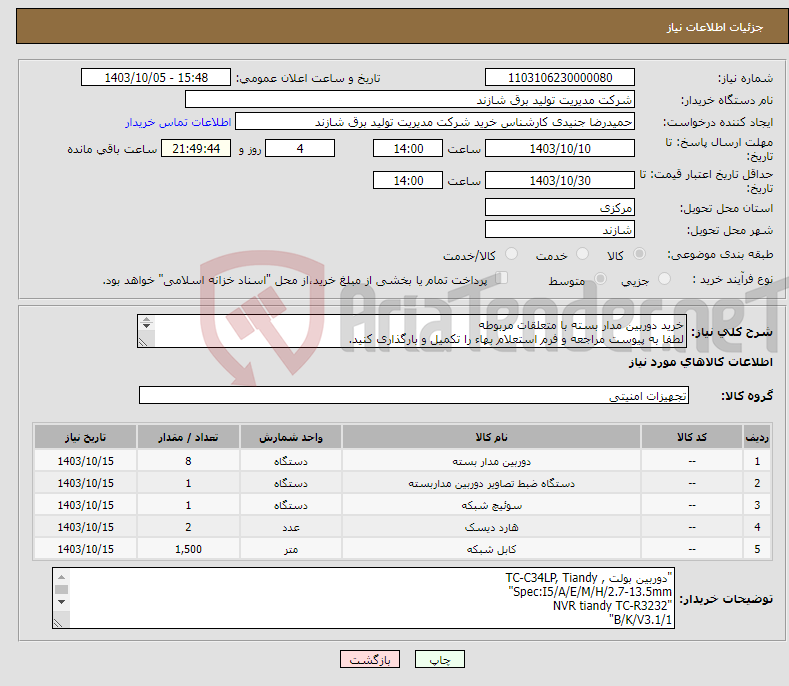Click the delivery province field مرکزی

pos(560,207)
